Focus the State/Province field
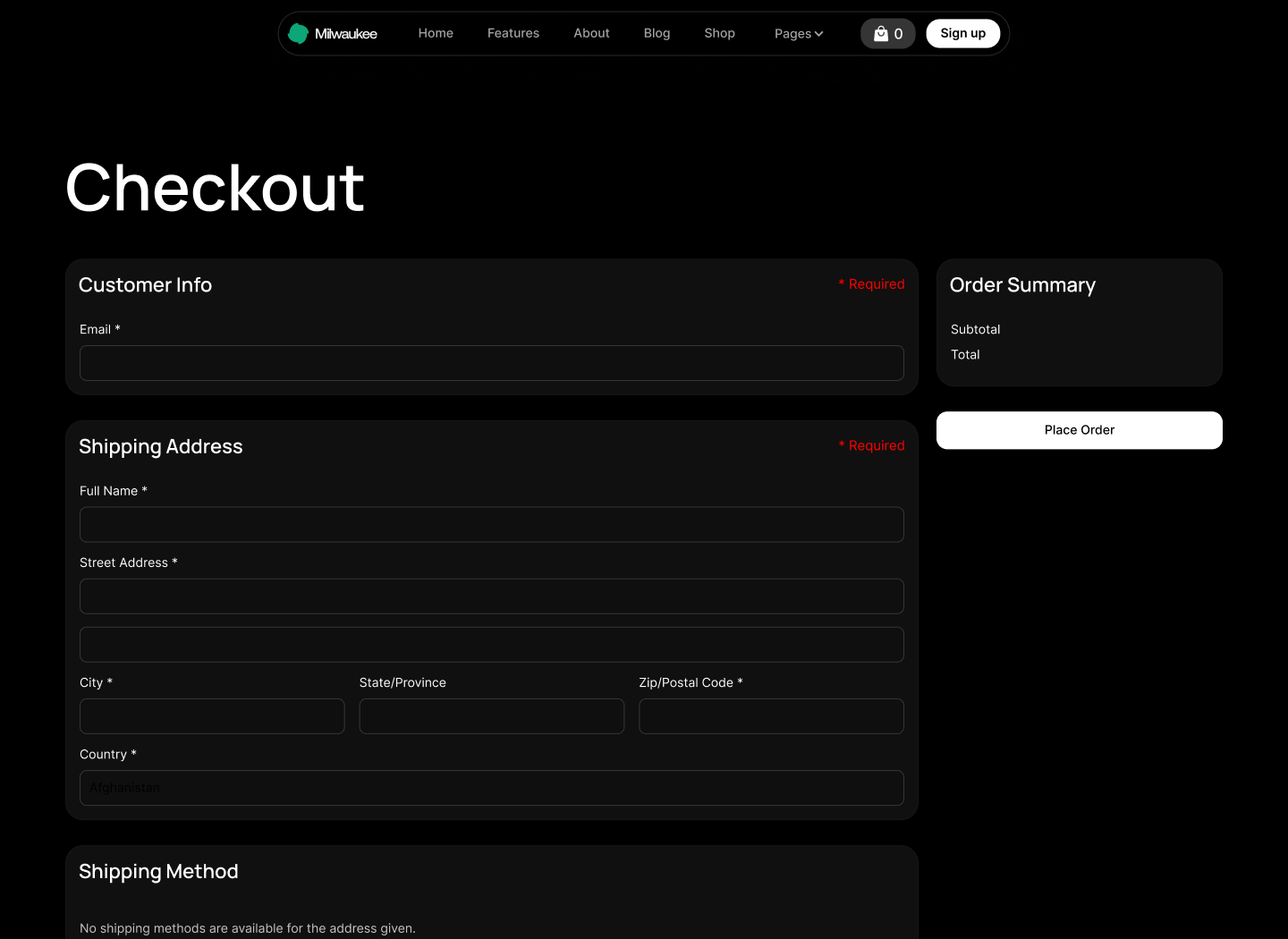Screen dimensions: 1288x939 (492, 715)
